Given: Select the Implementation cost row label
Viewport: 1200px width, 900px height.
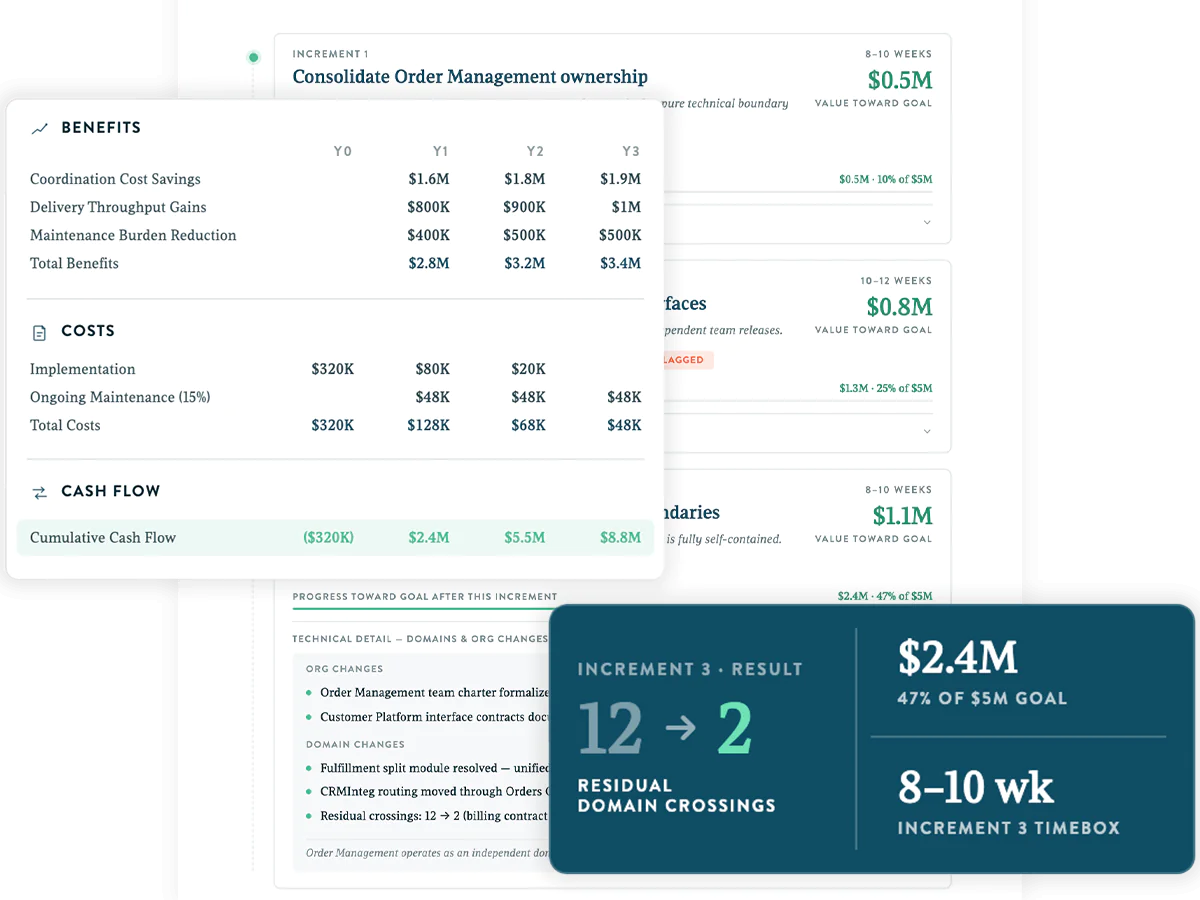Looking at the screenshot, I should point(83,369).
